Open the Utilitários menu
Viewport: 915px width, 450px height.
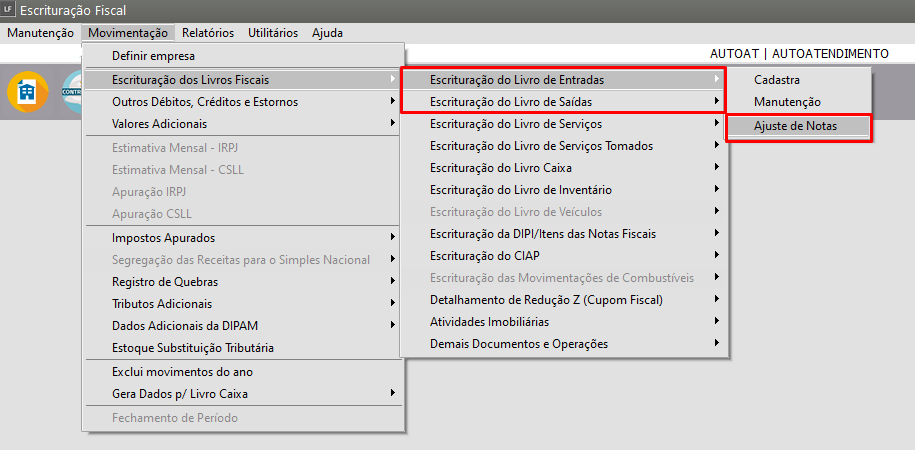272,32
